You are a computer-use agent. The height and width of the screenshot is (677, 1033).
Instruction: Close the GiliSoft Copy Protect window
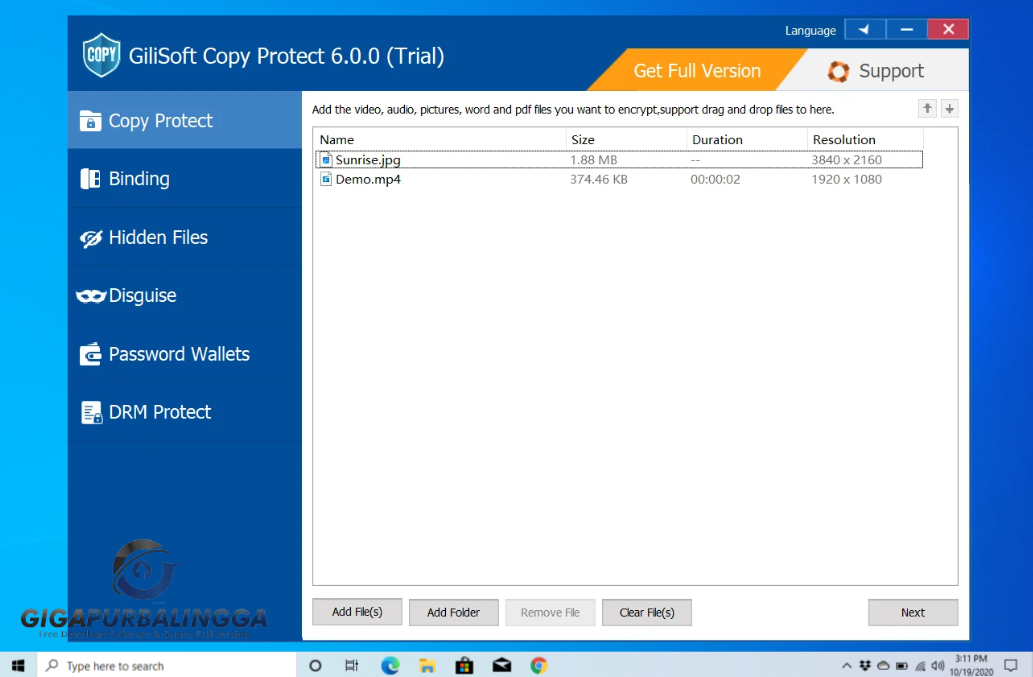coord(948,30)
